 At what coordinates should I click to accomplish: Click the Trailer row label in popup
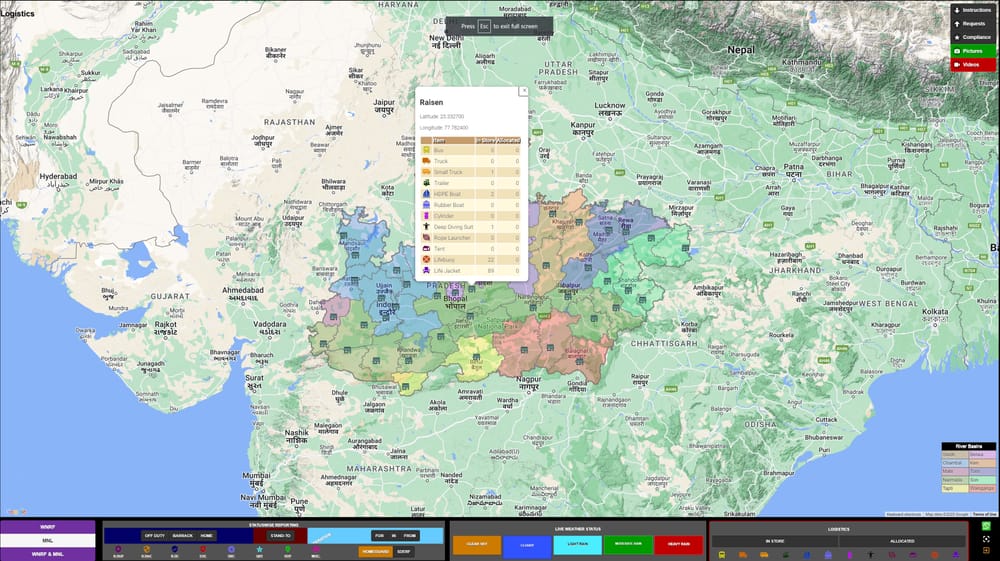click(441, 183)
